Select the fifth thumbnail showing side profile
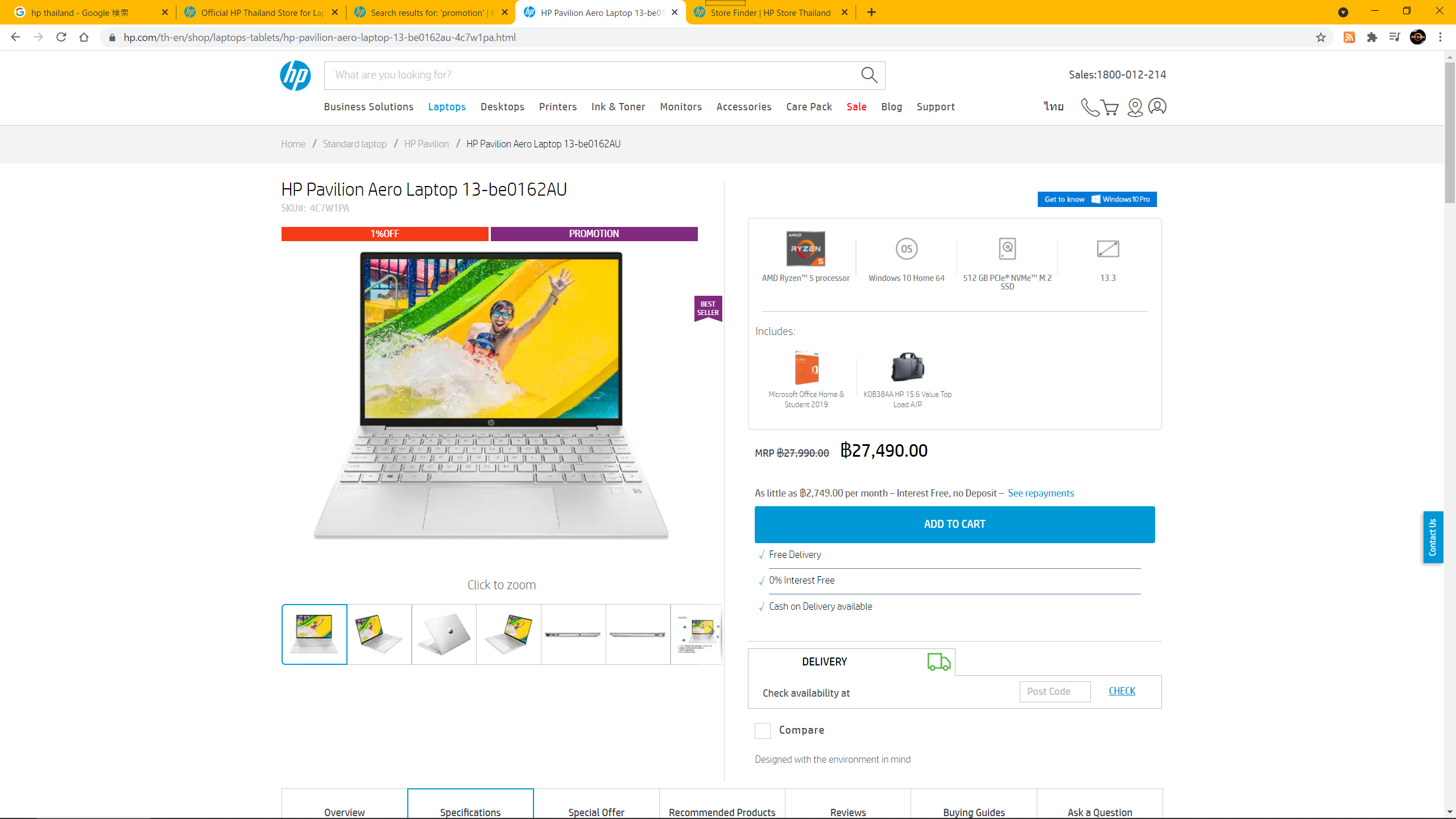This screenshot has width=1456, height=819. point(573,634)
